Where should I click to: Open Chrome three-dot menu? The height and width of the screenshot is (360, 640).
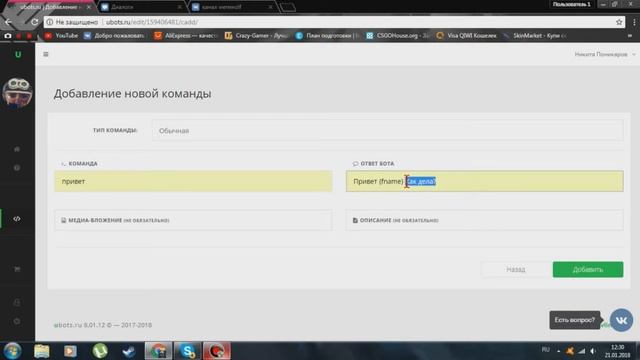point(634,22)
